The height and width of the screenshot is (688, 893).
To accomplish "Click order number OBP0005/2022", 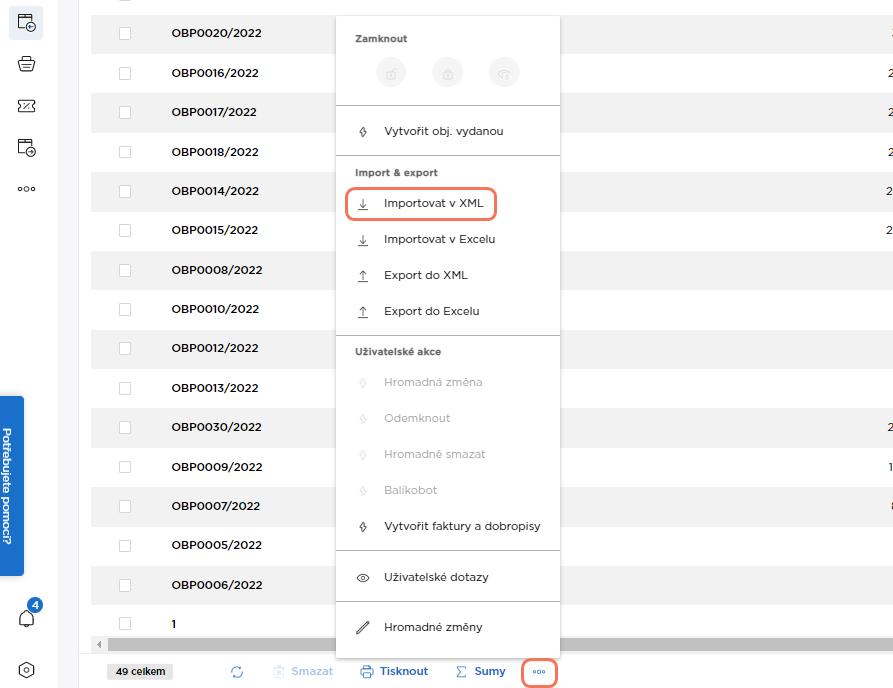I will point(216,545).
